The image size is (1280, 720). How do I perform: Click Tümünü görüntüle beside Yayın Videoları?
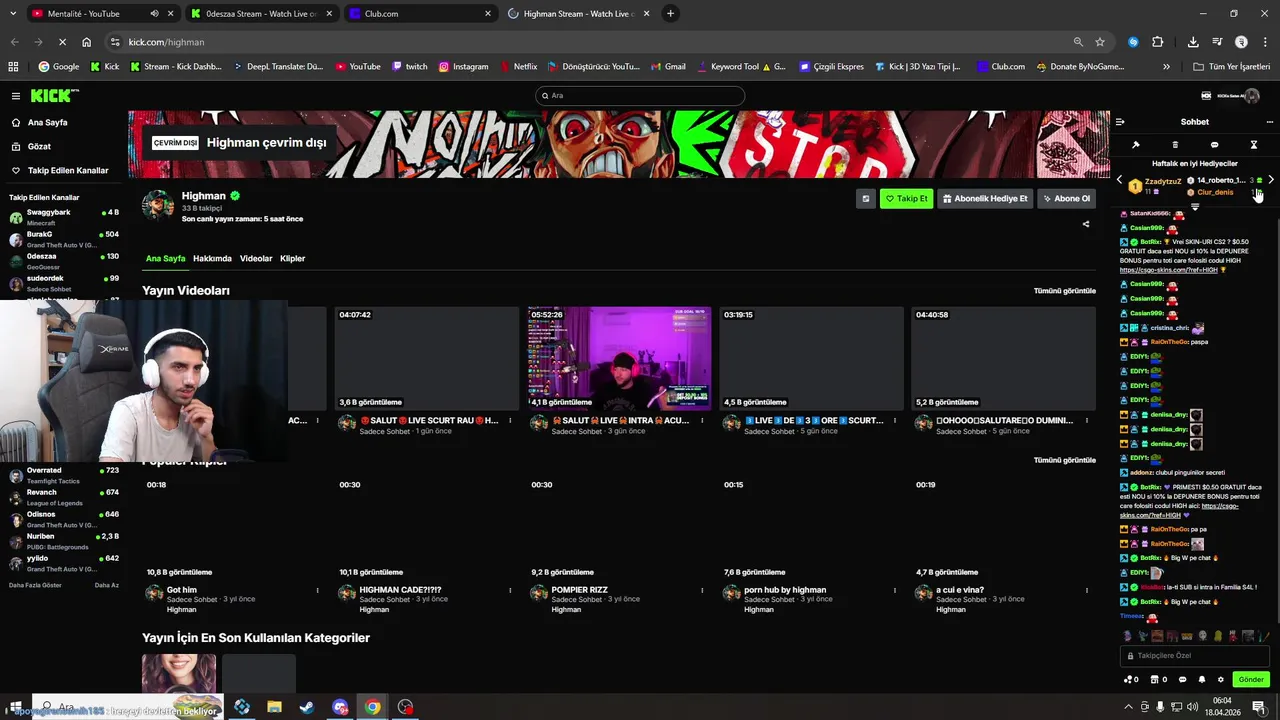click(x=1064, y=291)
